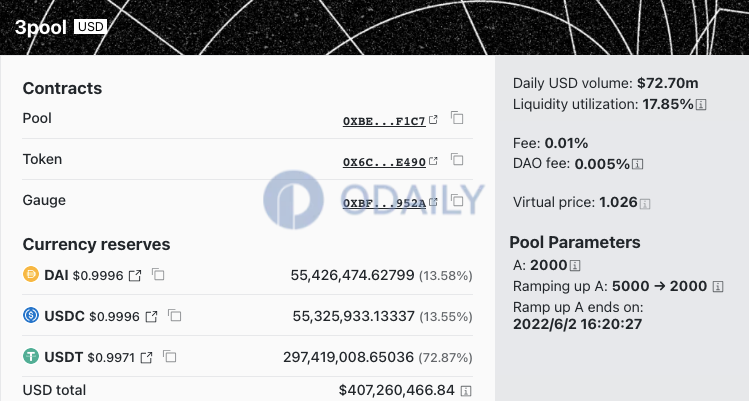The width and height of the screenshot is (749, 401).
Task: Open USDC token external link icon
Action: tap(151, 316)
